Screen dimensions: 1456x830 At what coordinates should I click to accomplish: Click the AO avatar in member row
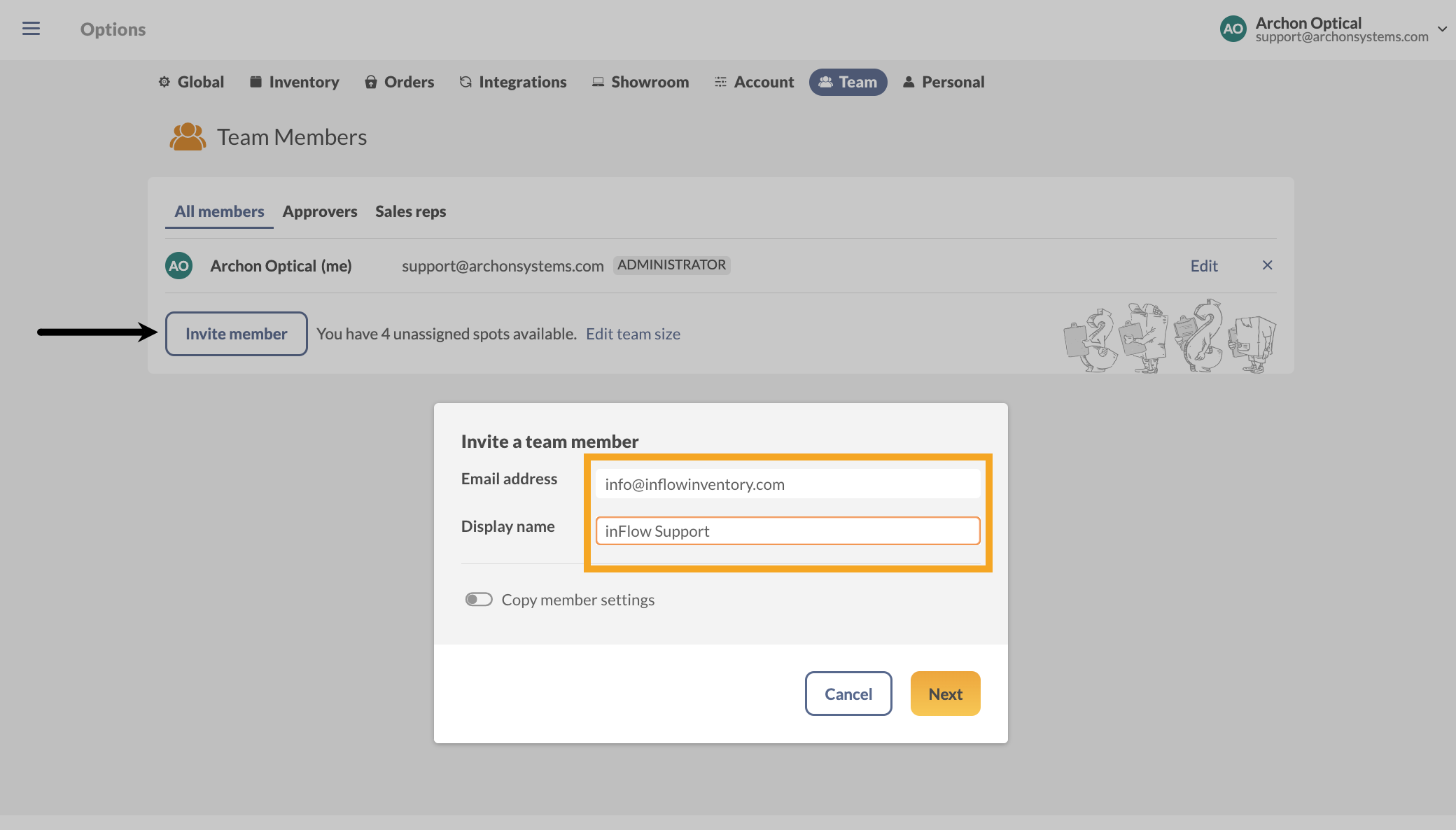tap(178, 266)
